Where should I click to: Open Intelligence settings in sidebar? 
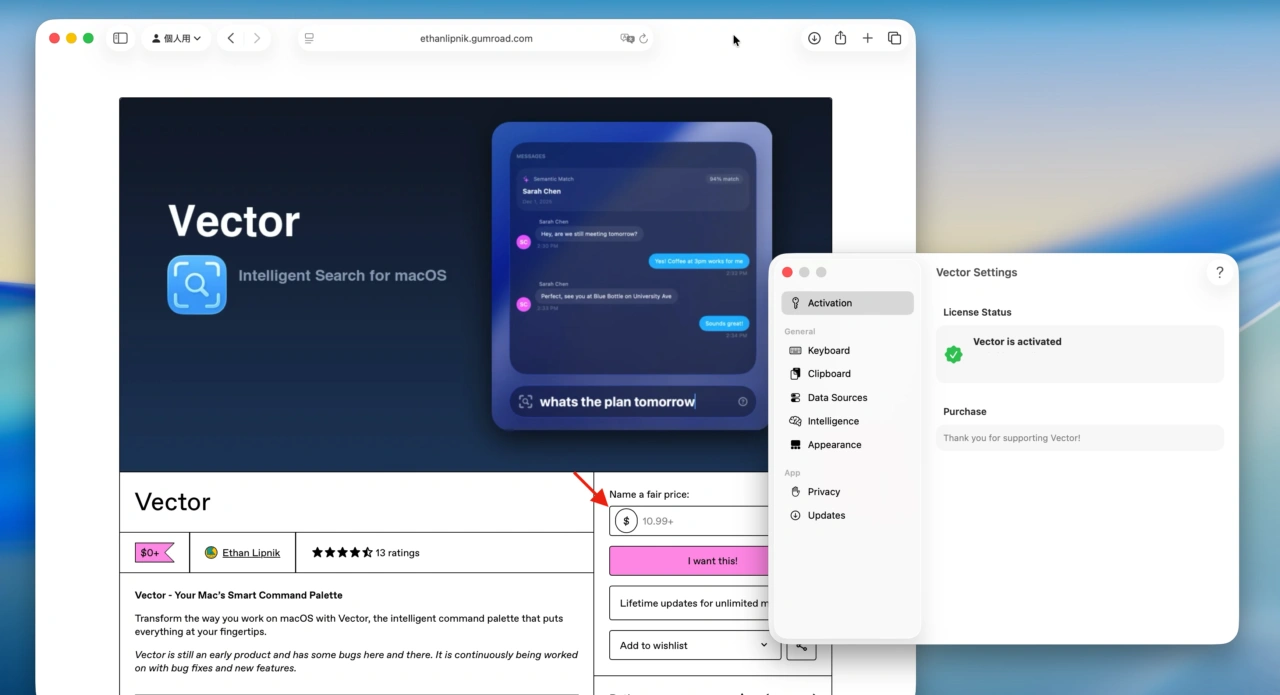[847, 421]
